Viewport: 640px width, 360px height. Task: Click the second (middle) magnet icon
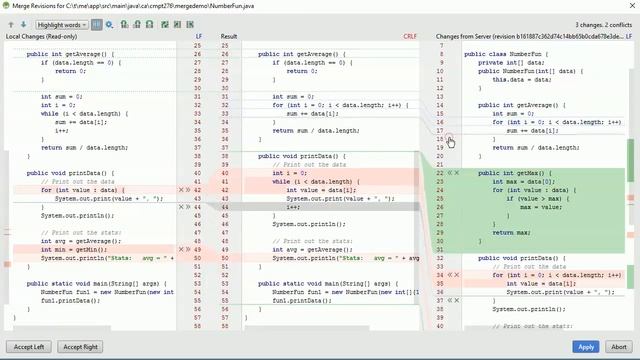tap(137, 25)
